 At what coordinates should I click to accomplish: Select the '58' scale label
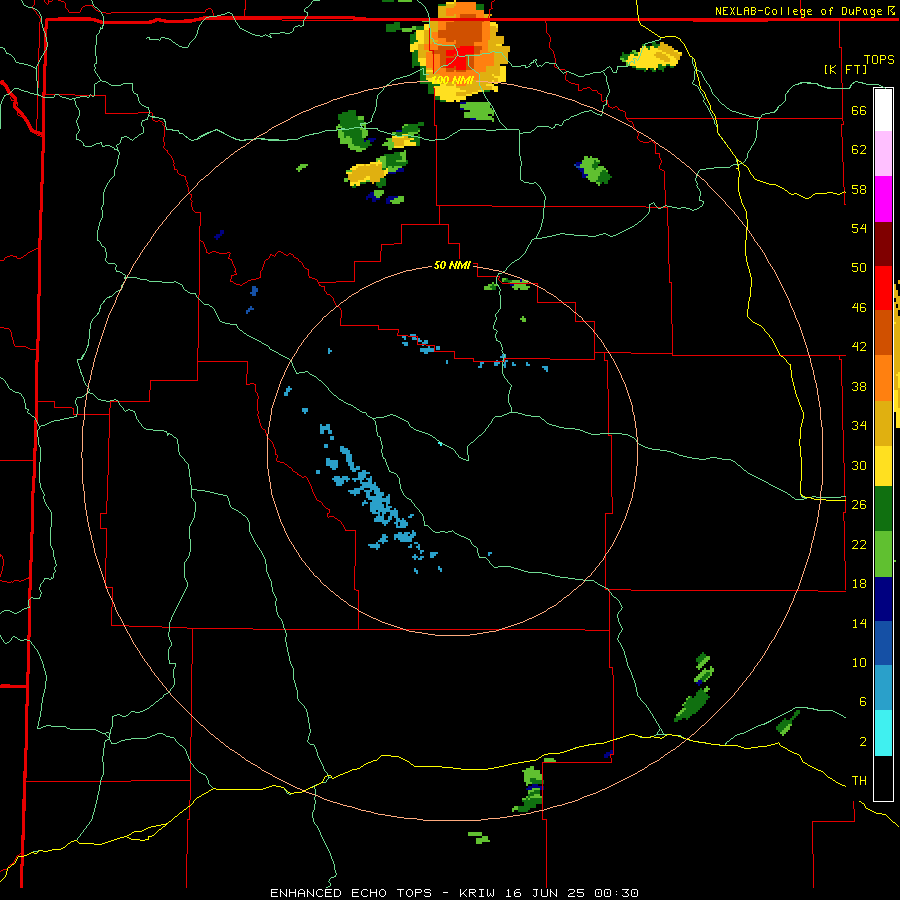859,189
